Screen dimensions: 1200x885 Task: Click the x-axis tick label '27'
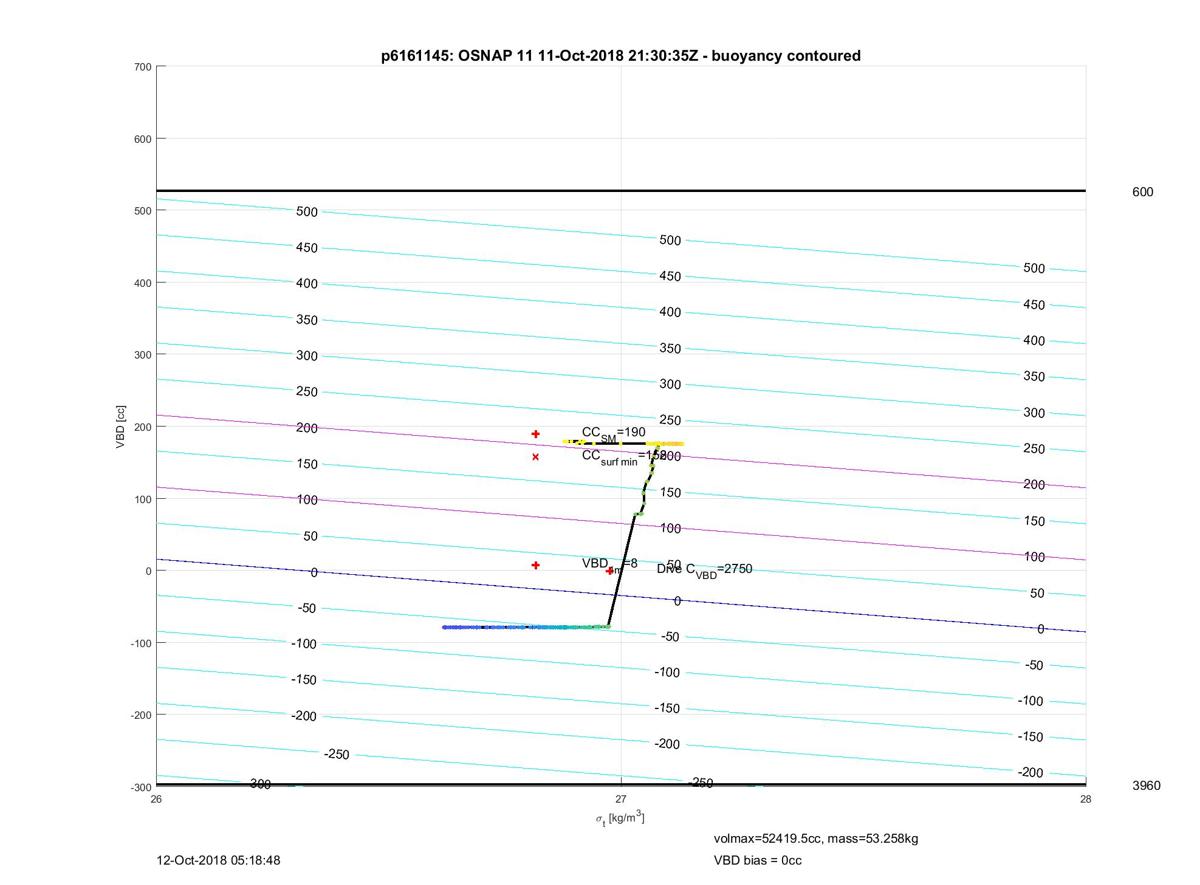621,799
